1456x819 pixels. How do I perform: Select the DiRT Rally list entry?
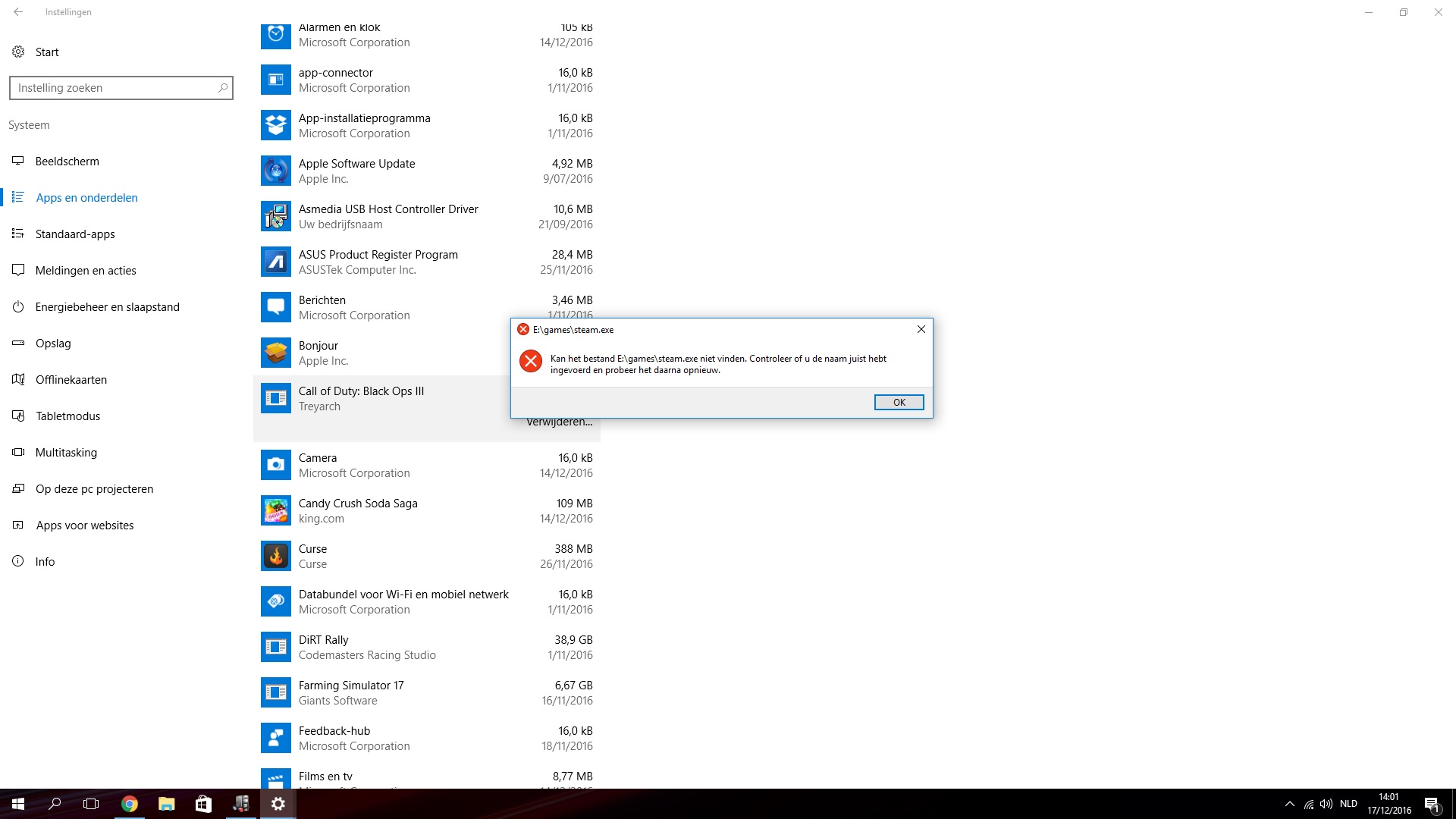427,647
